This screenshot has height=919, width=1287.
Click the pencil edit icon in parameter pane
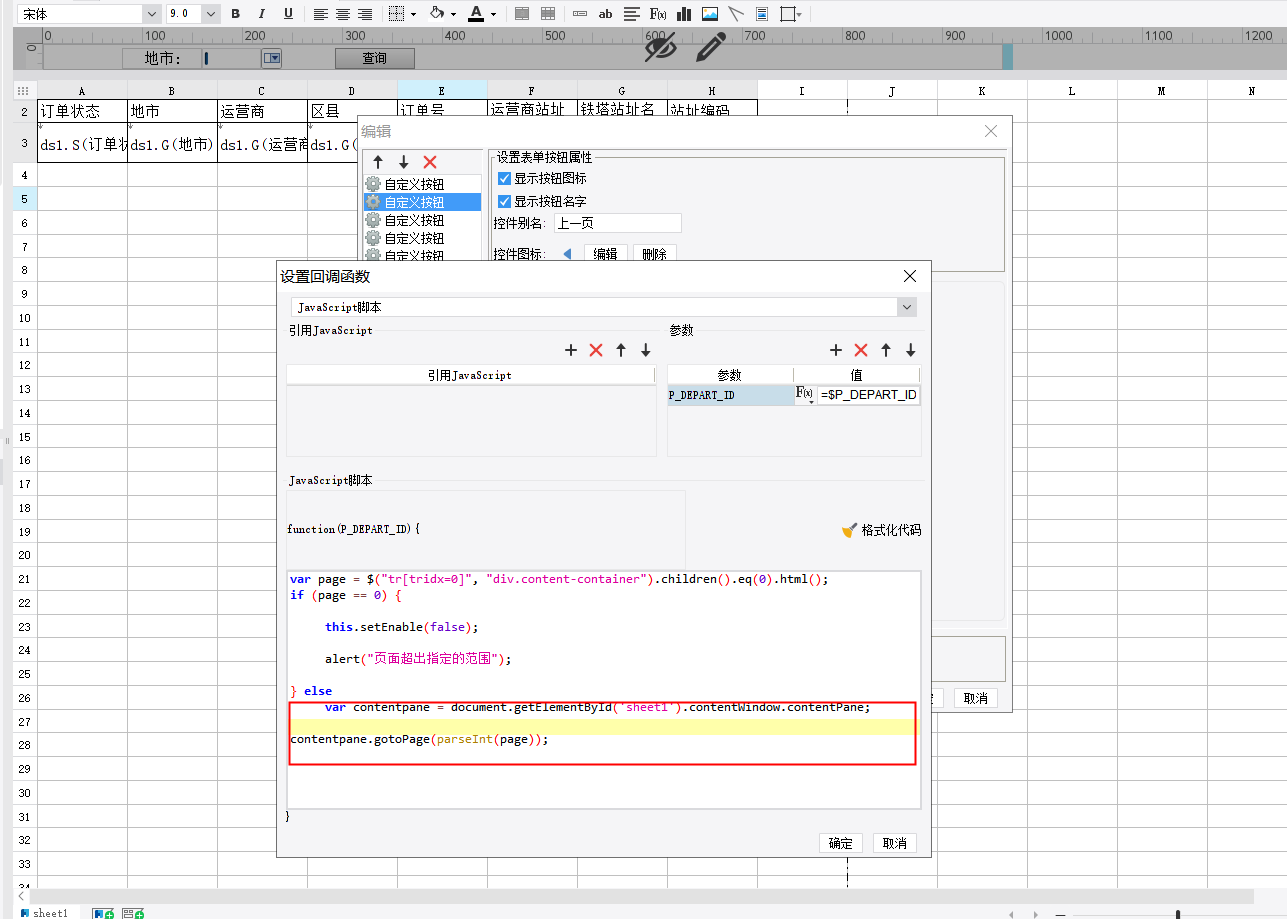pyautogui.click(x=711, y=46)
